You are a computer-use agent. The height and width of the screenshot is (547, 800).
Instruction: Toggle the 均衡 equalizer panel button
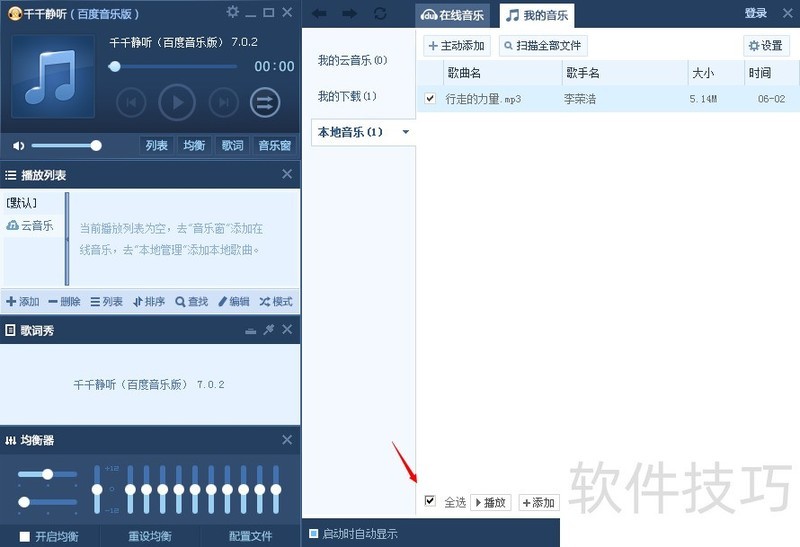[x=194, y=145]
